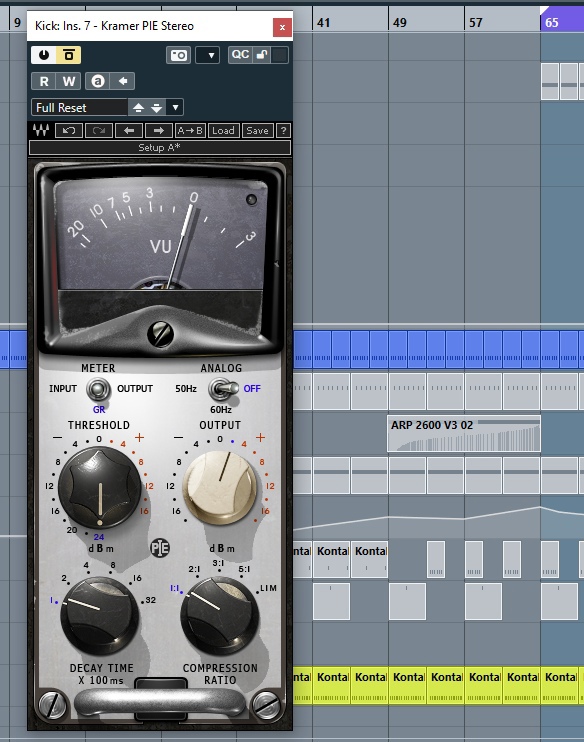The image size is (584, 742).
Task: Click the Setup A* display bar
Action: (x=159, y=148)
